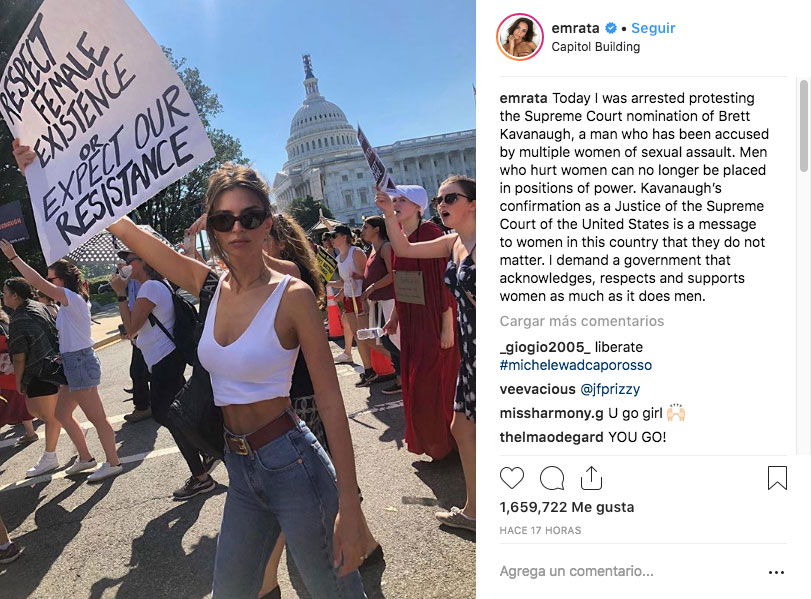This screenshot has height=599, width=811.
Task: Open the #michelewadcaporosso hashtag
Action: pyautogui.click(x=576, y=365)
